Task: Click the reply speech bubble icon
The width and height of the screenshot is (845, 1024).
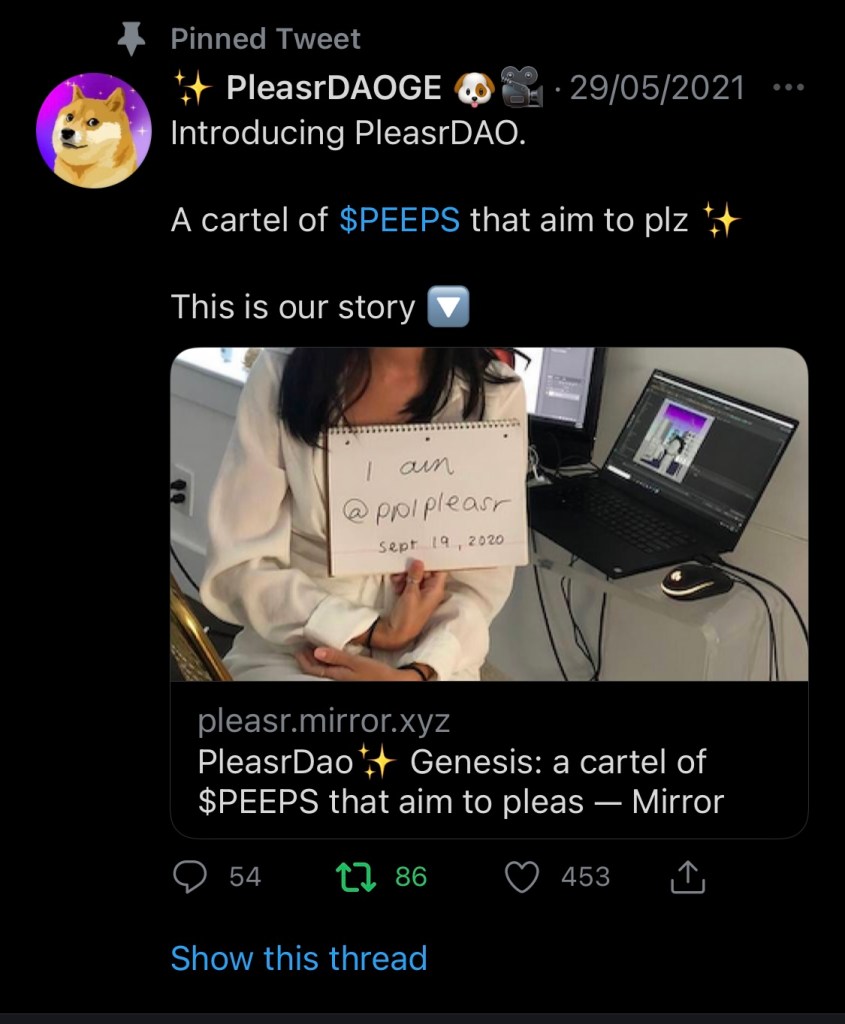Action: [190, 877]
